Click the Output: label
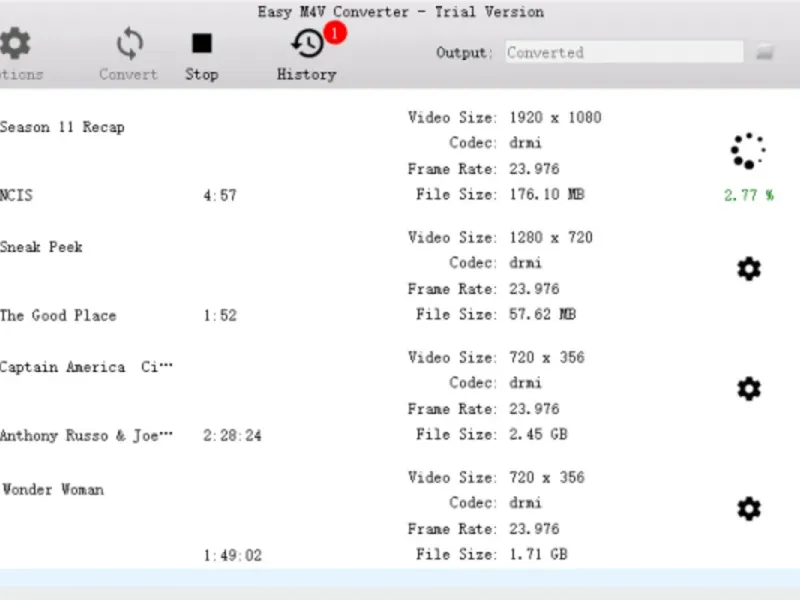Image resolution: width=800 pixels, height=600 pixels. (x=464, y=53)
